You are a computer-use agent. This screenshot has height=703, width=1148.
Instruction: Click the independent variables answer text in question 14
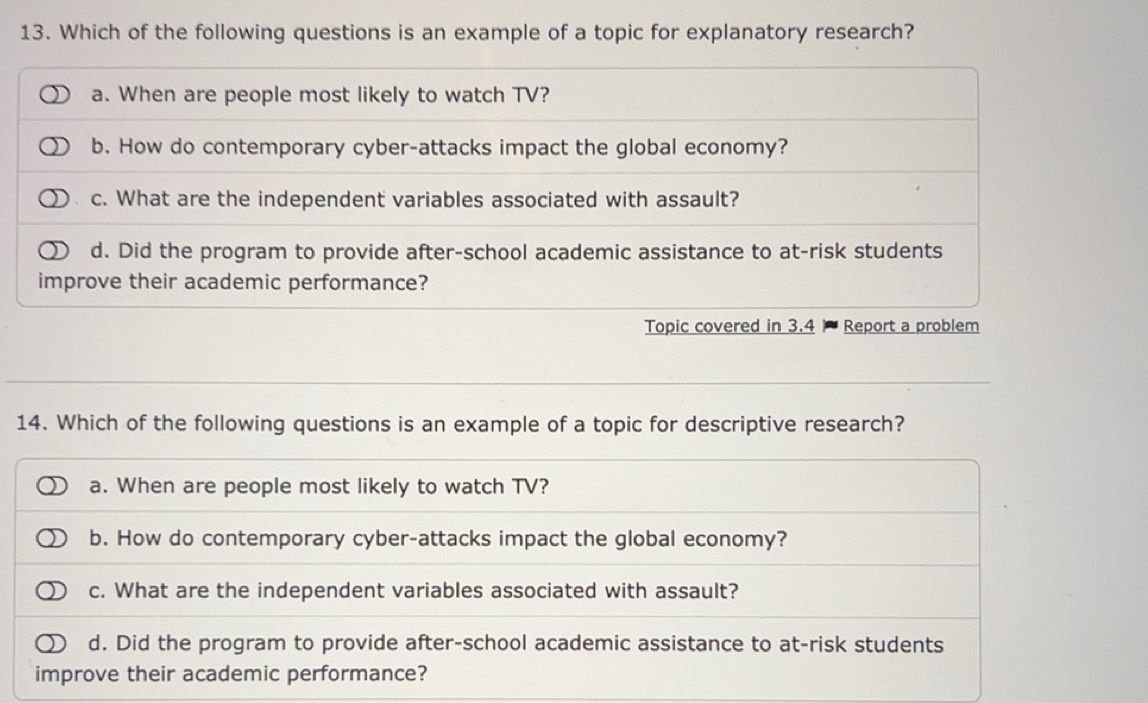[415, 591]
